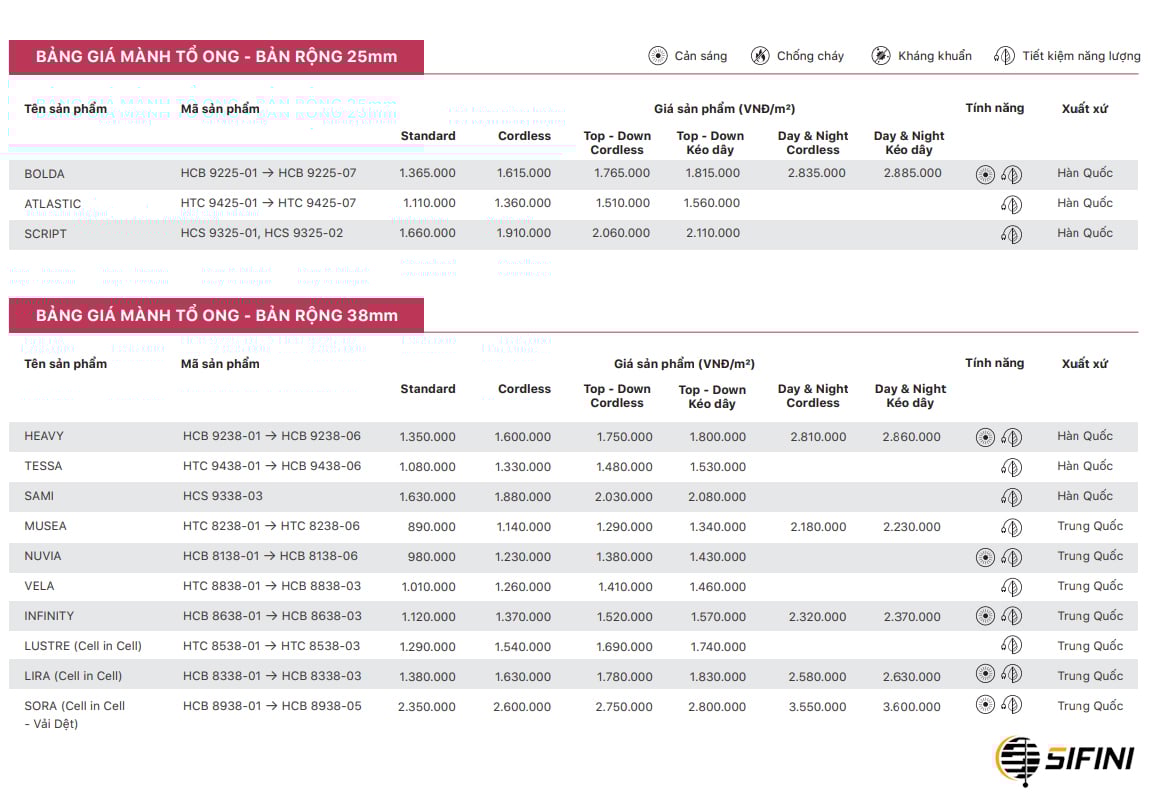Select the 25mm honeycomb price table header
The image size is (1150, 800).
217,57
